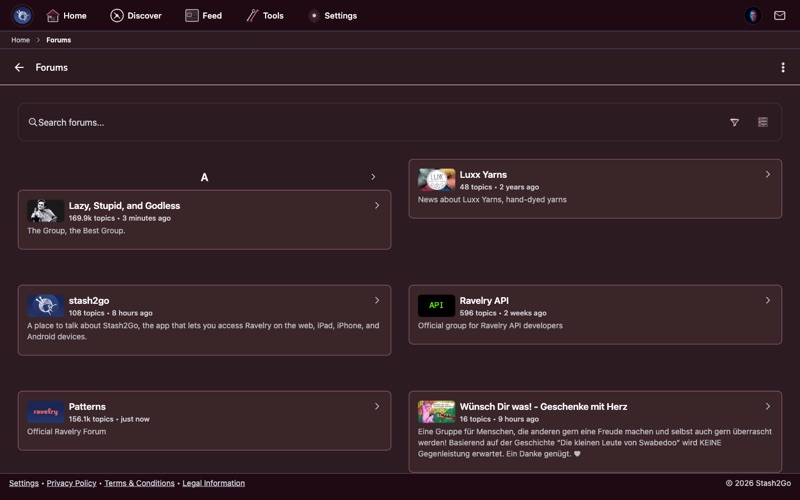Click the stash2go description paragraph
800x500 pixels.
pyautogui.click(x=203, y=331)
